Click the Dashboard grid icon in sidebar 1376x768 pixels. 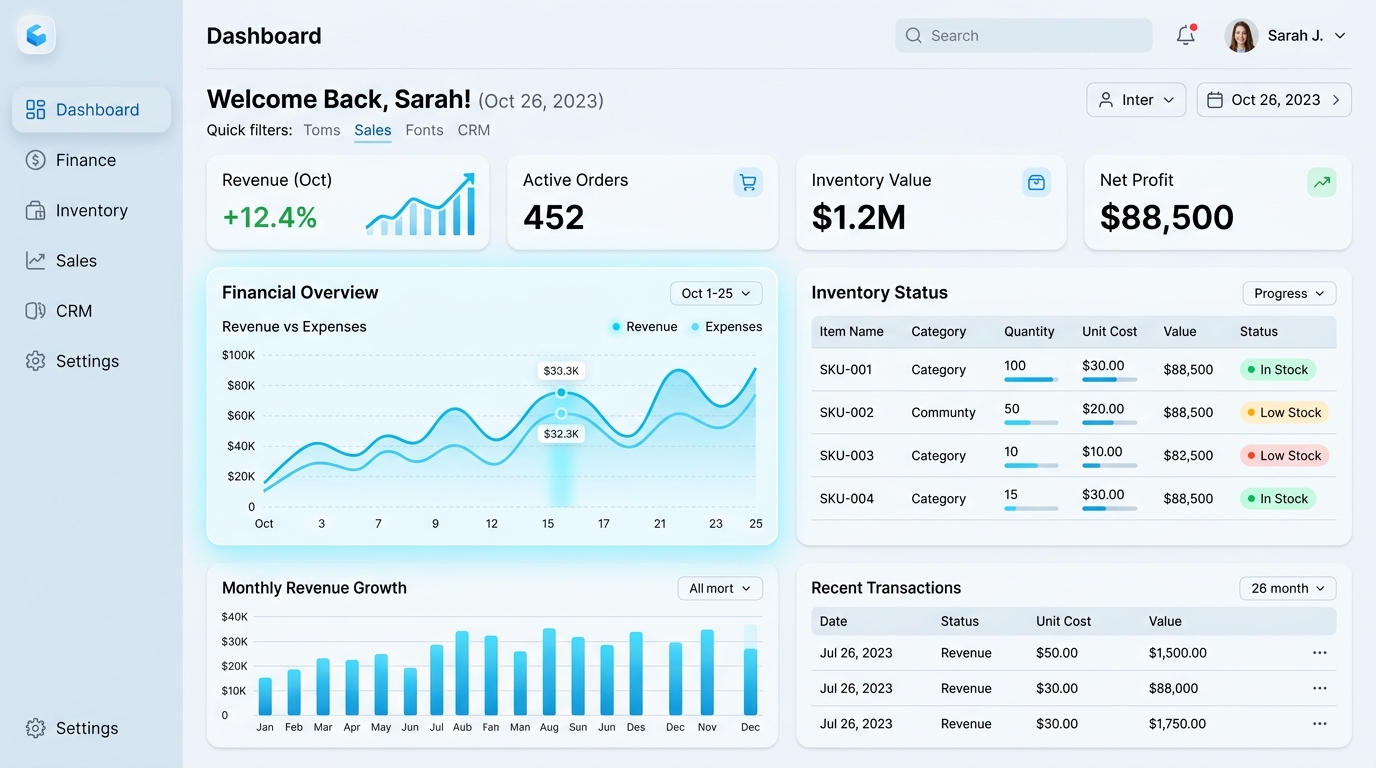(35, 110)
